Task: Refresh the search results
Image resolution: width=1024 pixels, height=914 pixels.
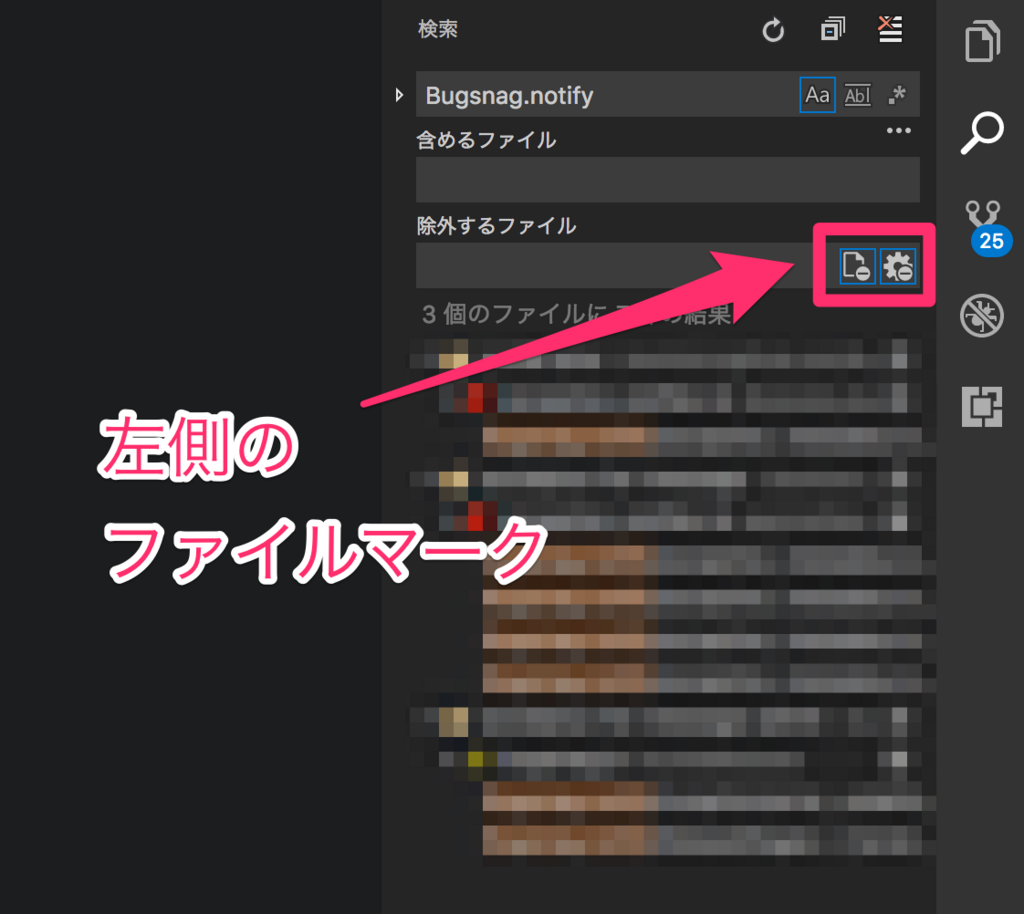Action: (772, 30)
